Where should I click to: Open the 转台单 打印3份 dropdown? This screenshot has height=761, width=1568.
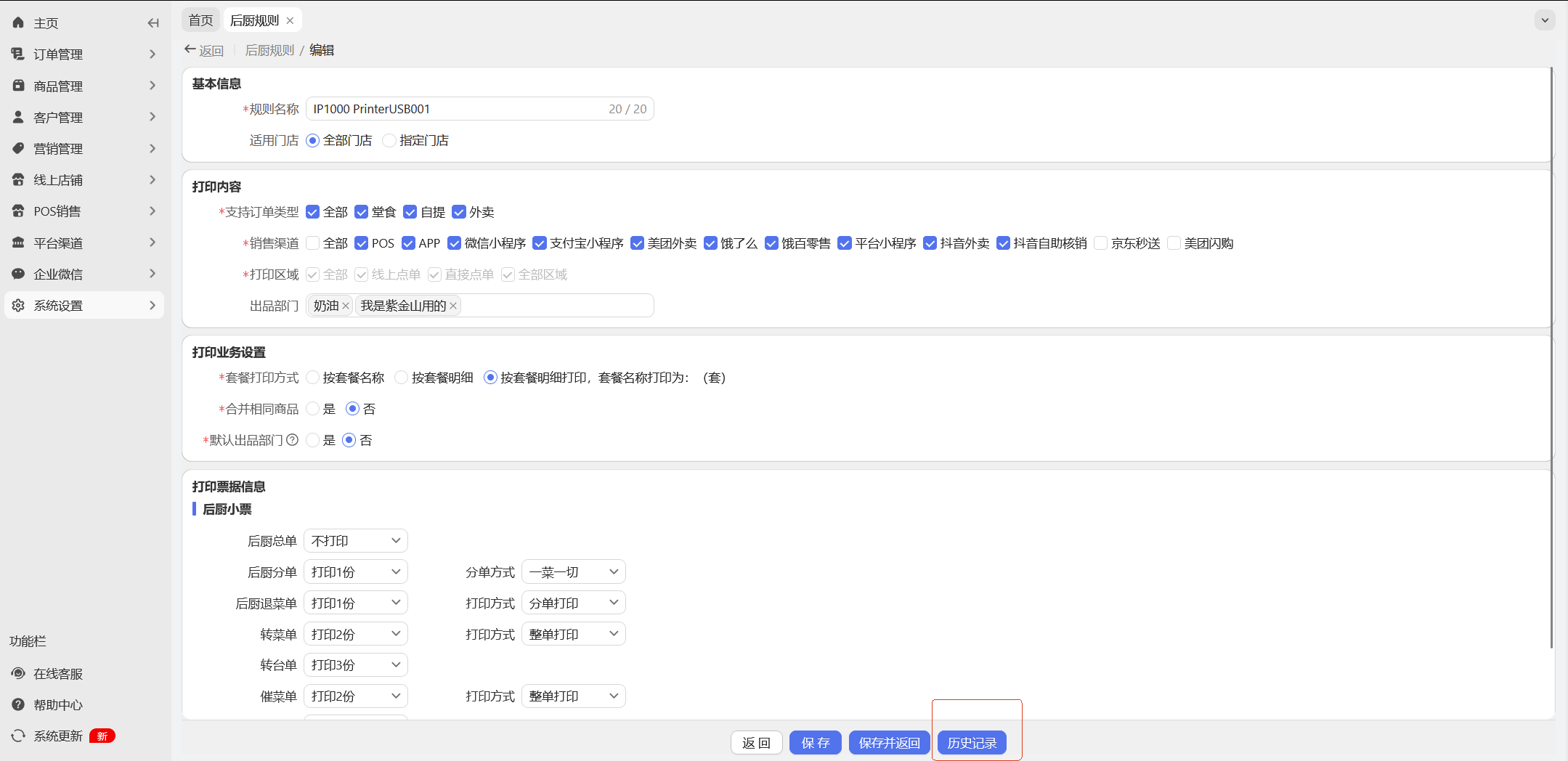pyautogui.click(x=356, y=664)
